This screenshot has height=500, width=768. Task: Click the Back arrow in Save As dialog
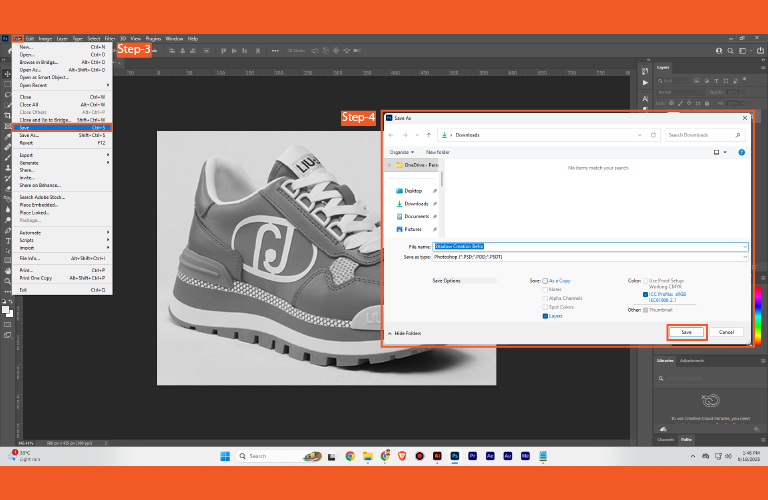tap(392, 135)
